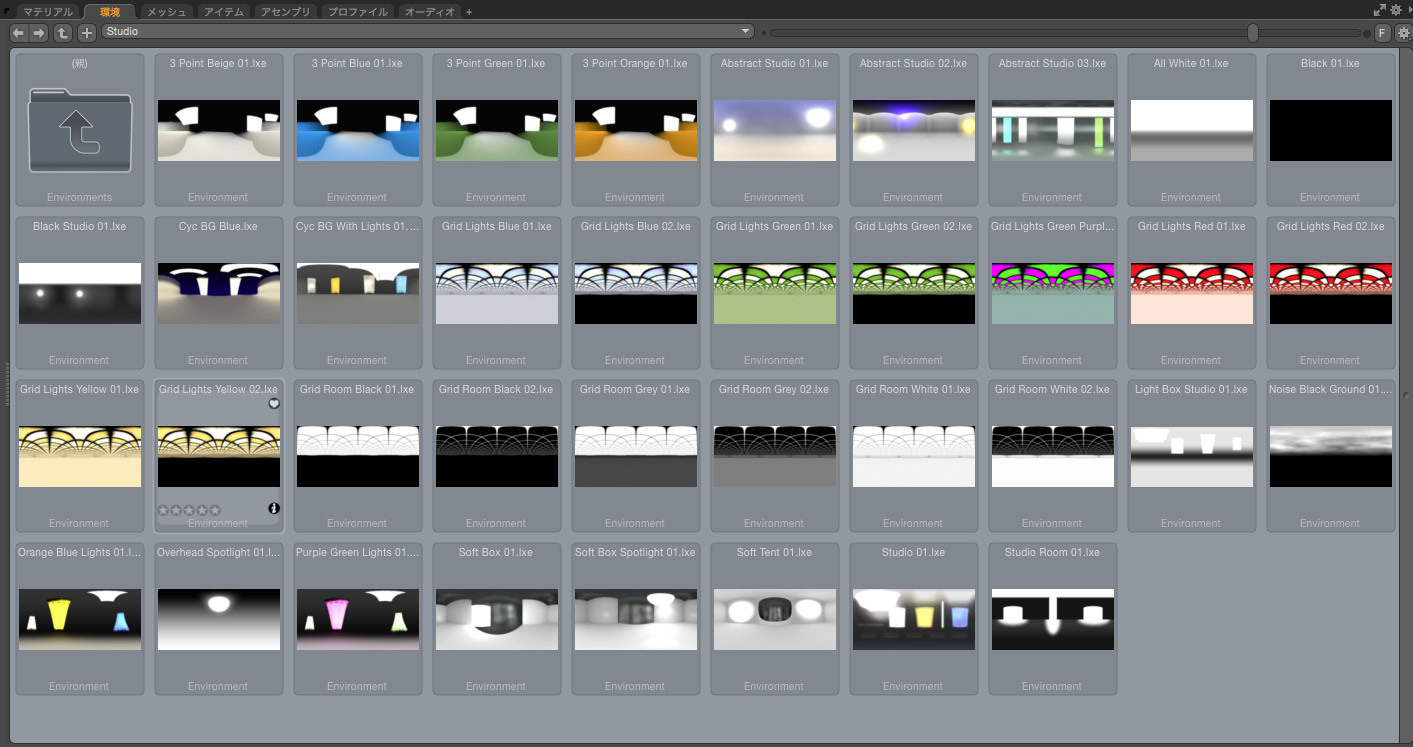Select 3 Point Beige 01 preset
The height and width of the screenshot is (747, 1413).
click(218, 130)
